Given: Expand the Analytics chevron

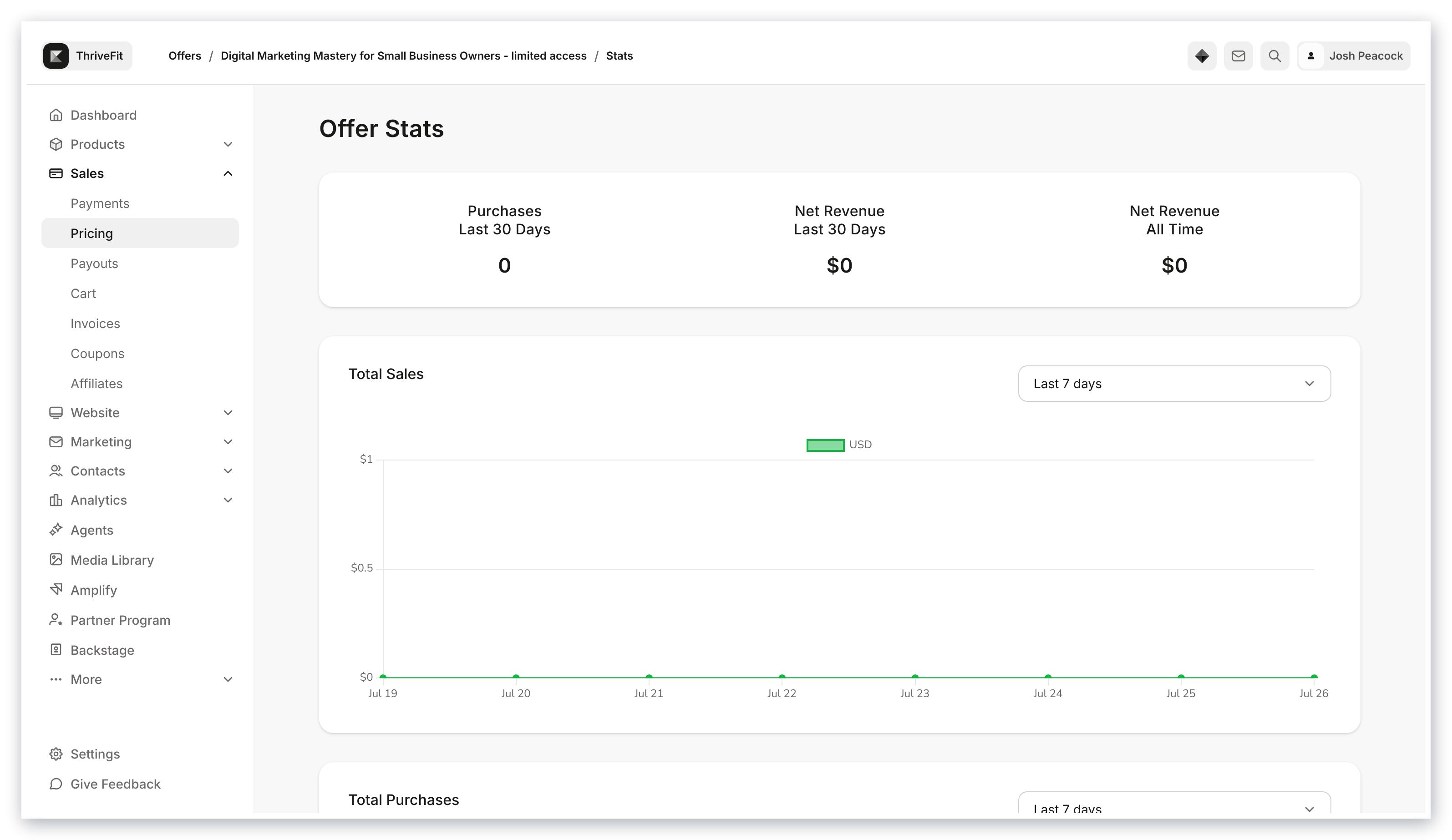Looking at the screenshot, I should 228,500.
